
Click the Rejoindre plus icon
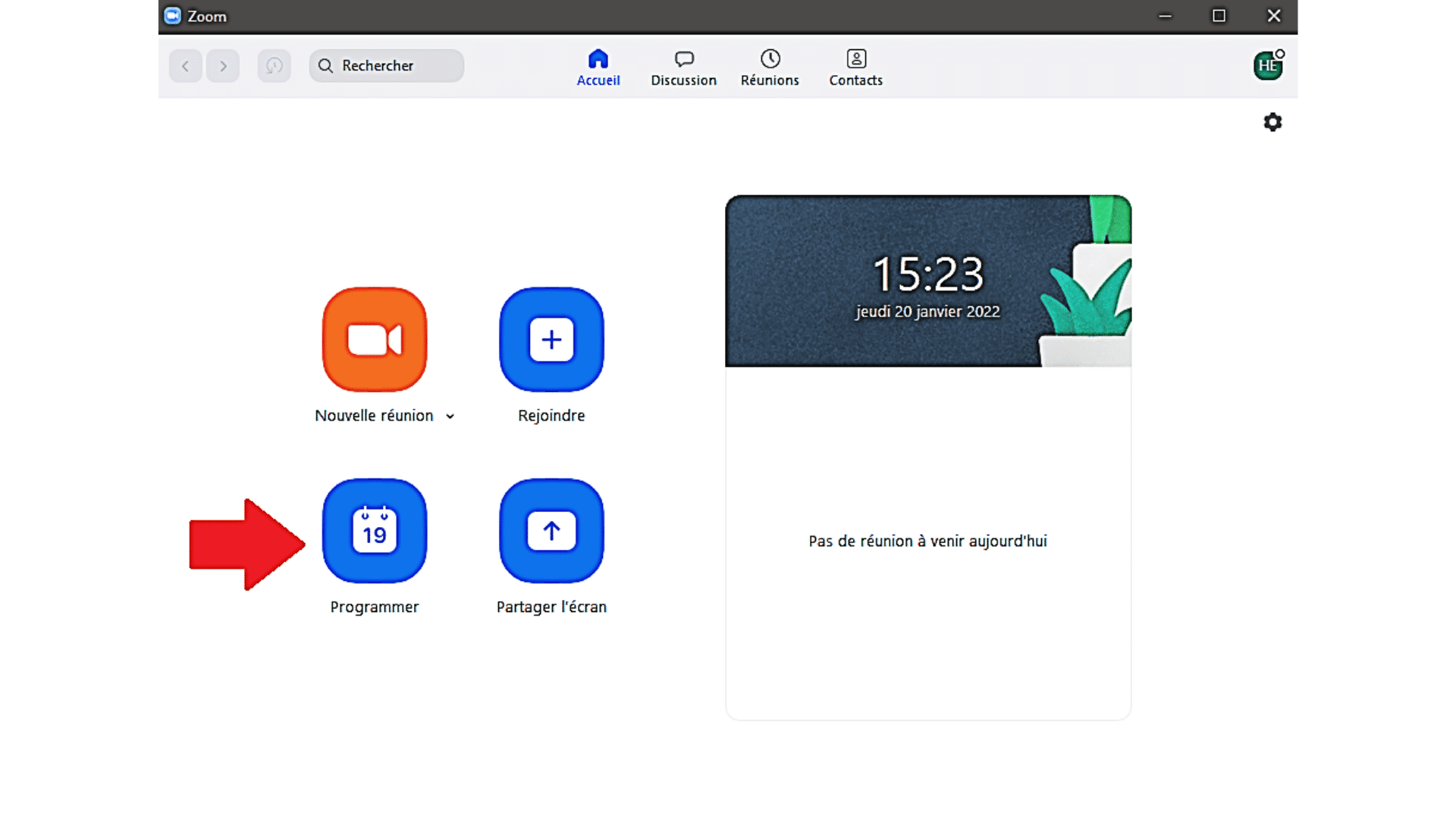coord(551,339)
